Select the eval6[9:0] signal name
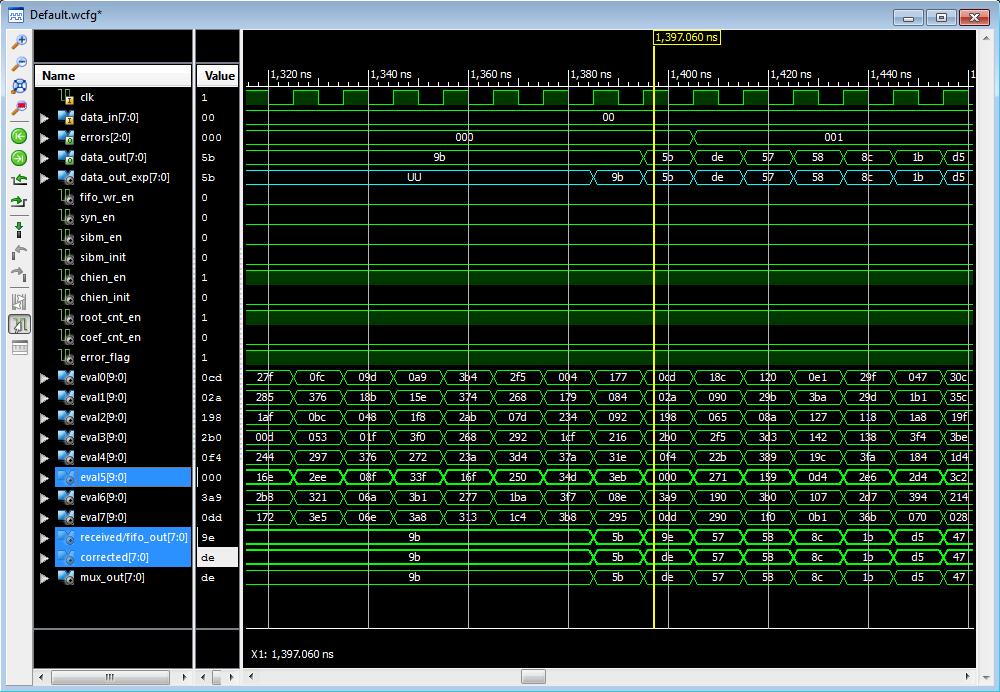The width and height of the screenshot is (1000, 692). click(x=103, y=497)
